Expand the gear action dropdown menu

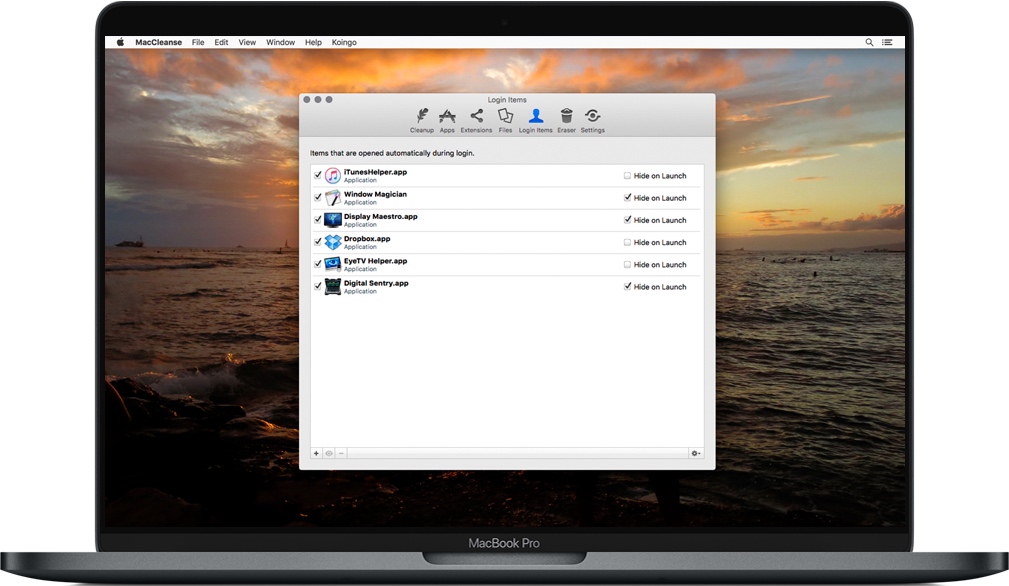click(696, 453)
